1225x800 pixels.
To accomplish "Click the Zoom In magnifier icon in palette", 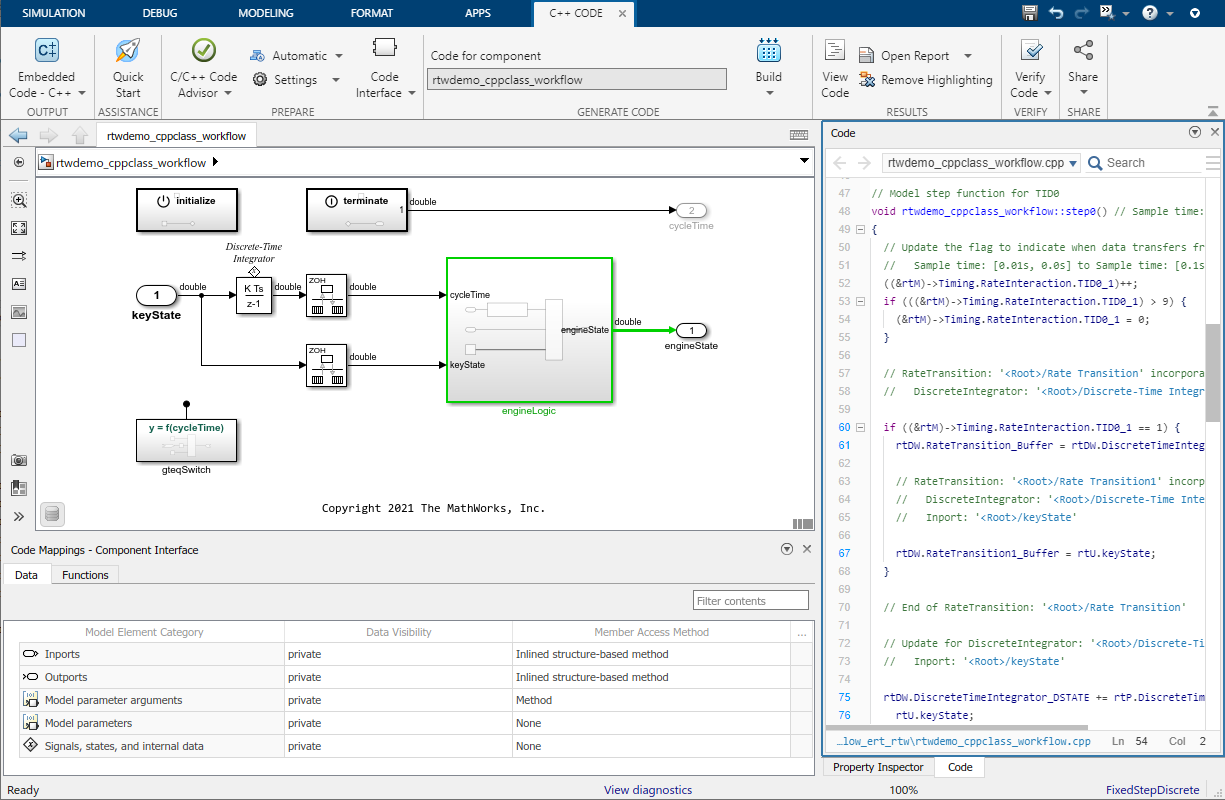I will [19, 200].
